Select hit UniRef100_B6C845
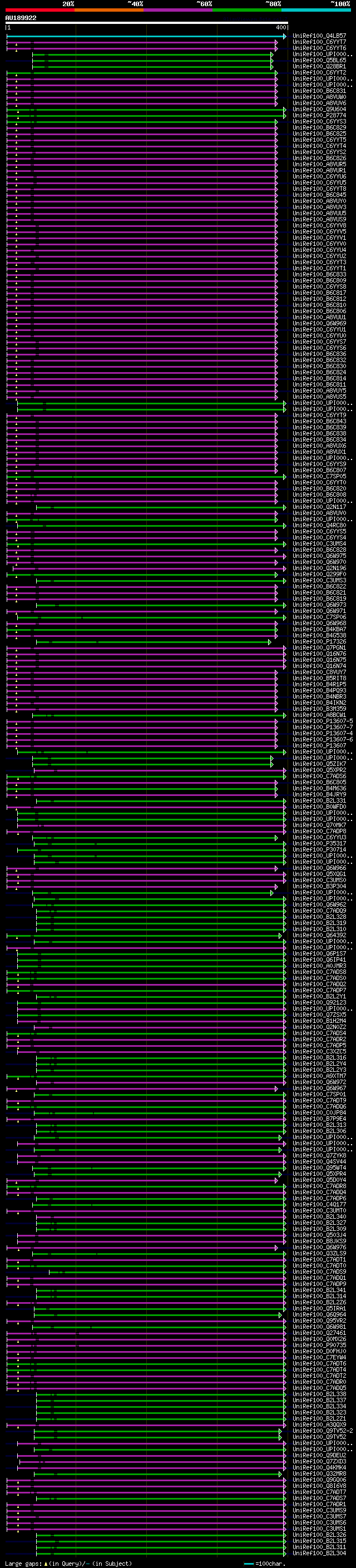Viewport: 356px width, 1568px height. point(319,195)
